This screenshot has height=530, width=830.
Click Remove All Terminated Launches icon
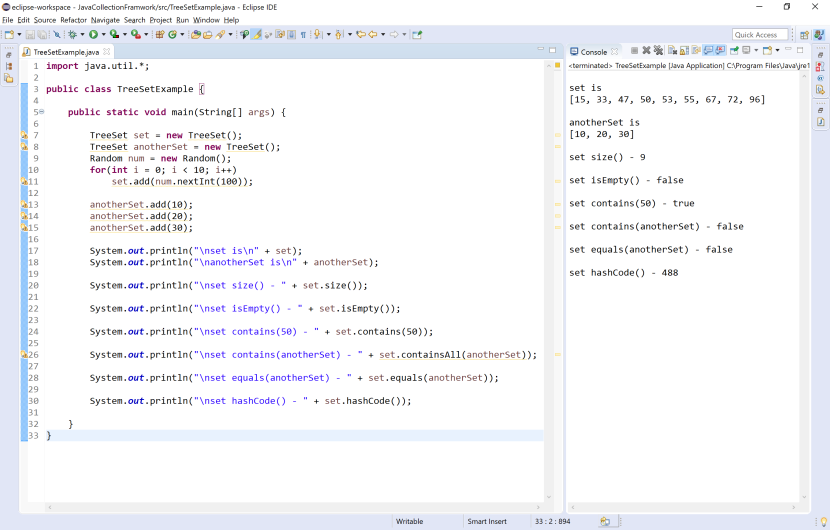[x=658, y=50]
